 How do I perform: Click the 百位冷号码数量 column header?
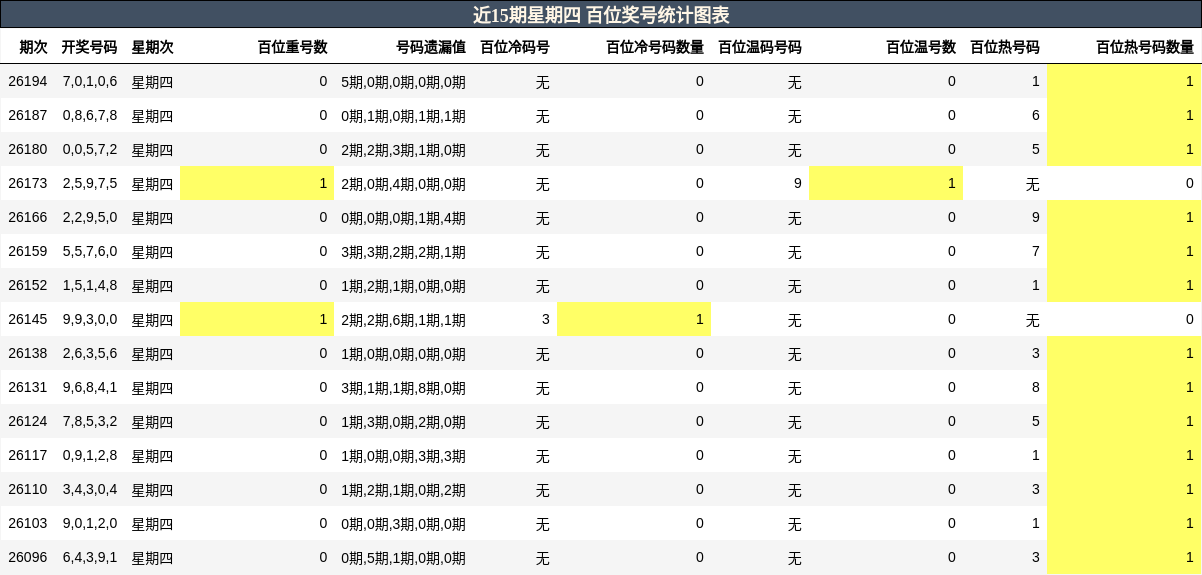tap(655, 47)
